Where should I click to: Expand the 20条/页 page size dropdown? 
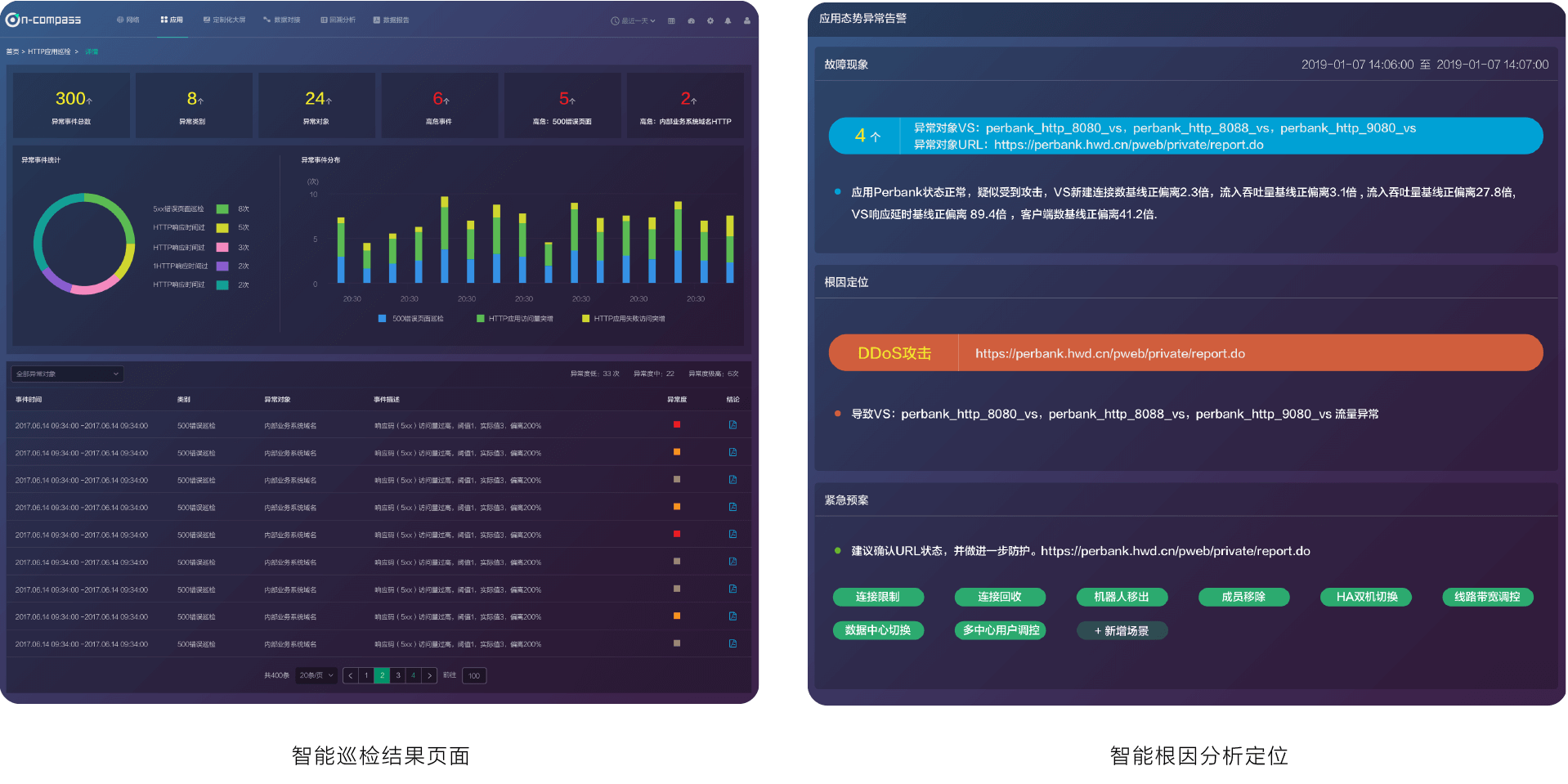[x=316, y=675]
